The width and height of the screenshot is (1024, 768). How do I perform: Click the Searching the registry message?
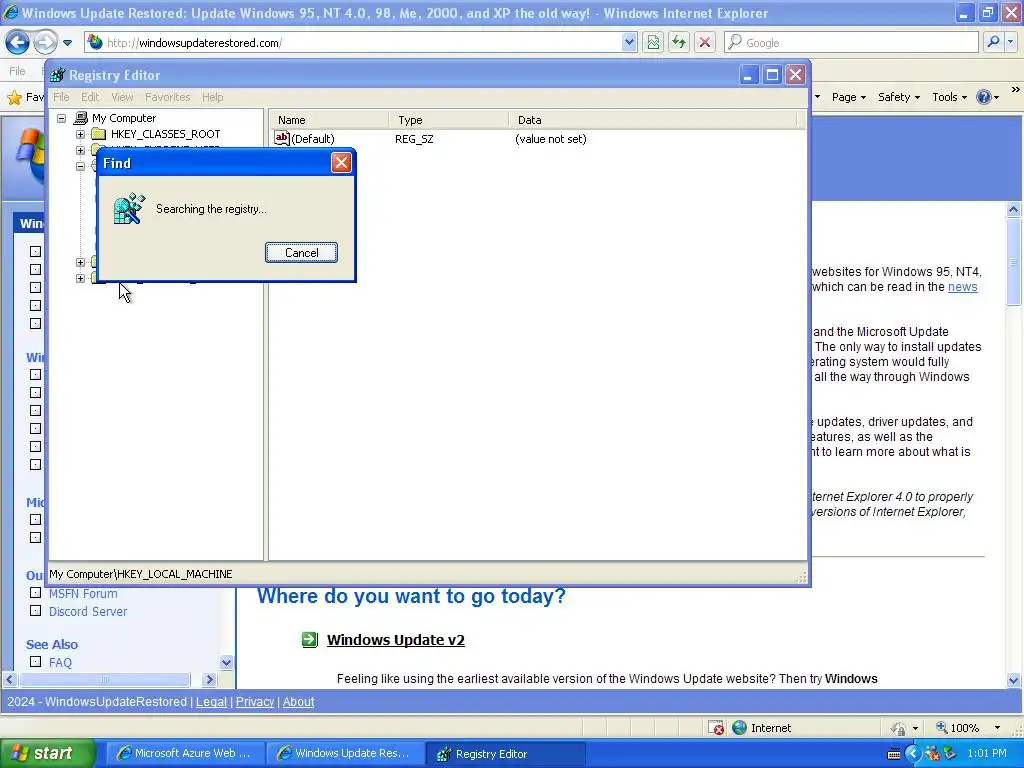click(x=211, y=209)
